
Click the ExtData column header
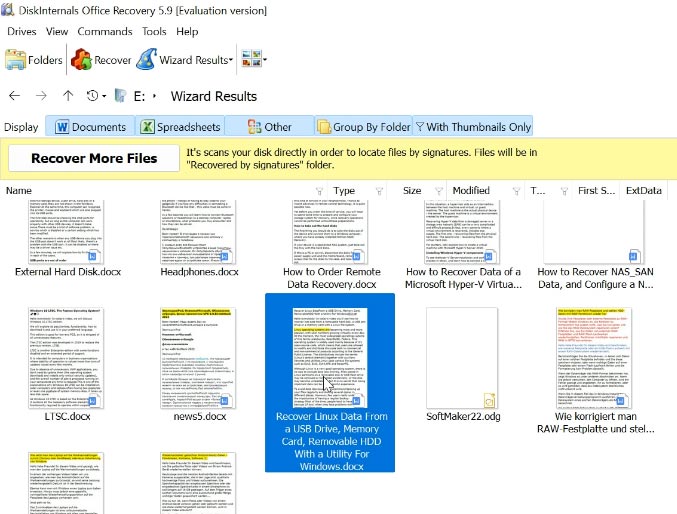click(643, 190)
